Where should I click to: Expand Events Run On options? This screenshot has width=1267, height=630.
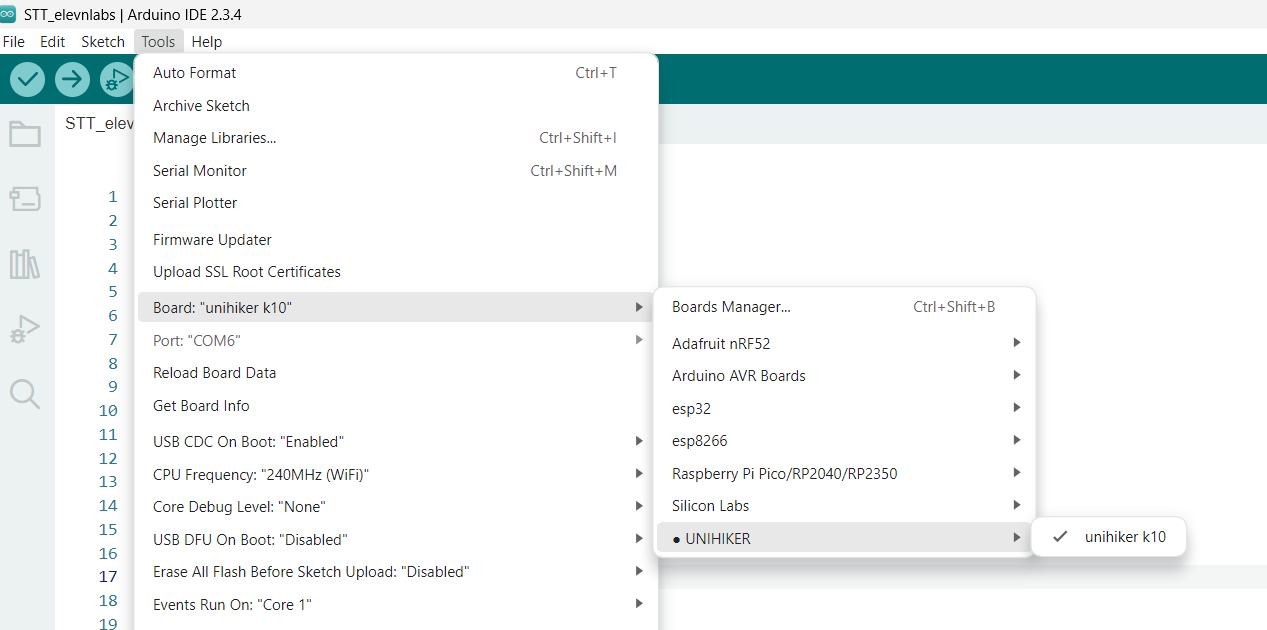point(396,605)
